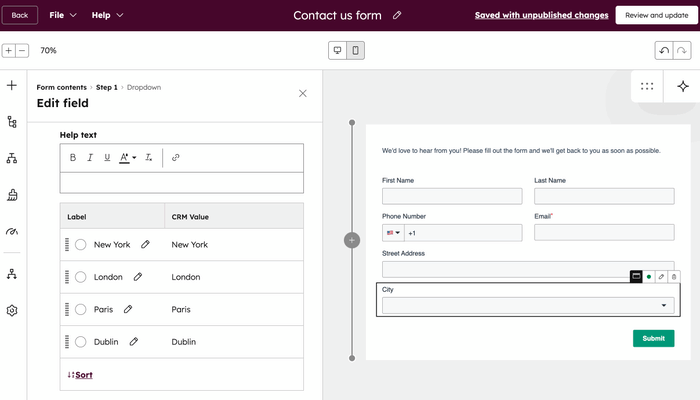Click the edit pencil next to London
The image size is (700, 400).
(138, 277)
